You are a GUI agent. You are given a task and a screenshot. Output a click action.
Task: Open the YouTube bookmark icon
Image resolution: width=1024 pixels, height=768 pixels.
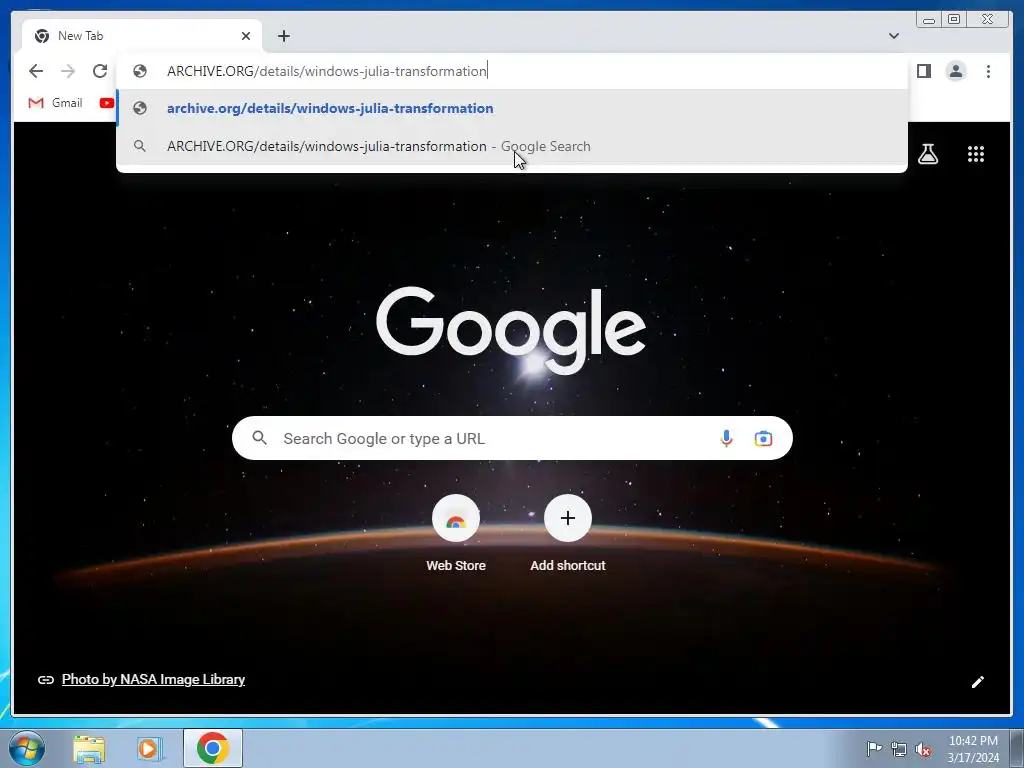[x=106, y=103]
